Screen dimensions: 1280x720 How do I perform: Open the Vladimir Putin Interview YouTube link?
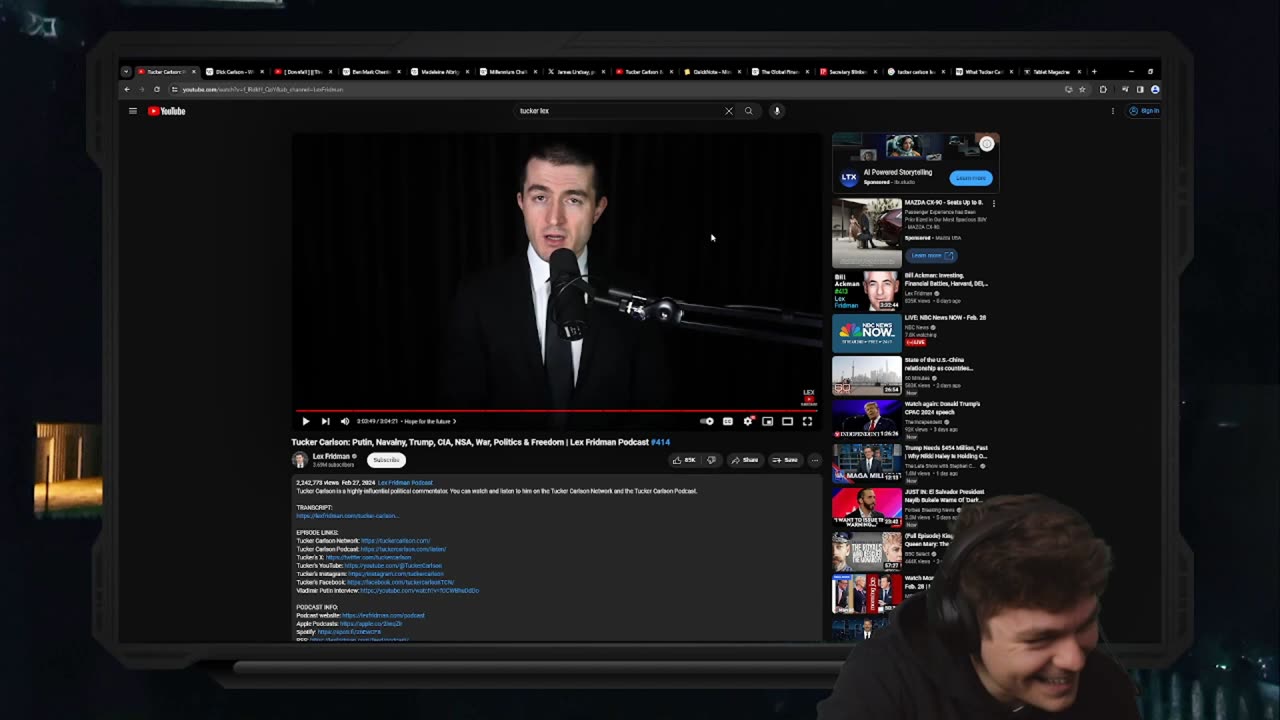point(419,591)
